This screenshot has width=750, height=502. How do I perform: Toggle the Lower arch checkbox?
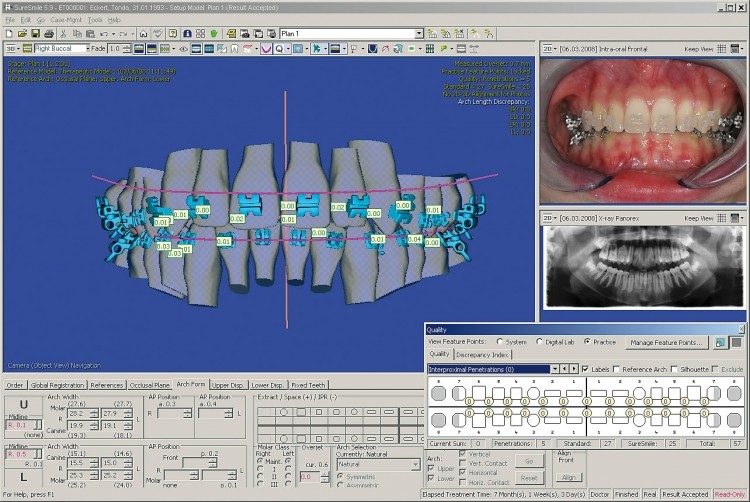[431, 478]
